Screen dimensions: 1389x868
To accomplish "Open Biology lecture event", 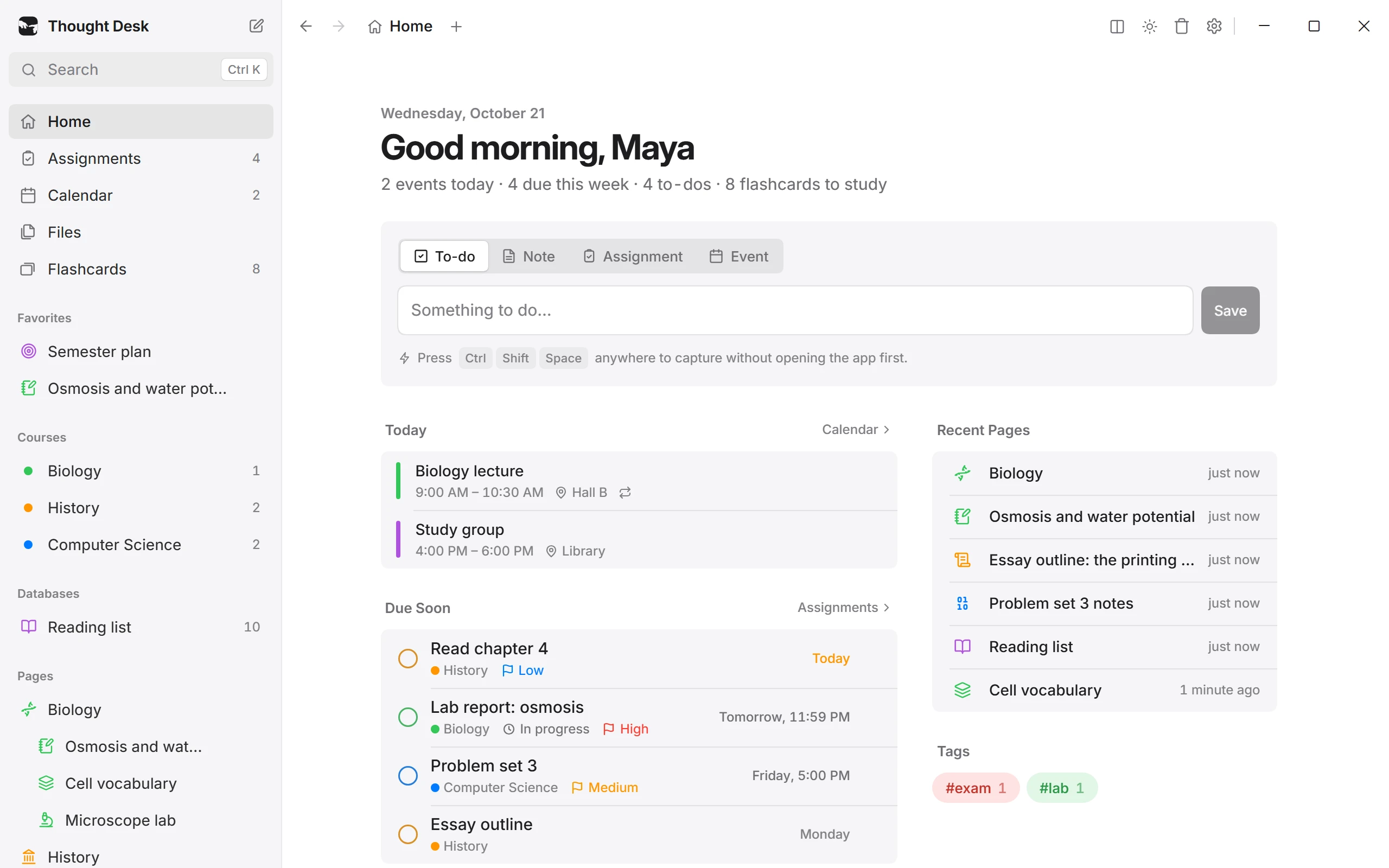I will (639, 481).
